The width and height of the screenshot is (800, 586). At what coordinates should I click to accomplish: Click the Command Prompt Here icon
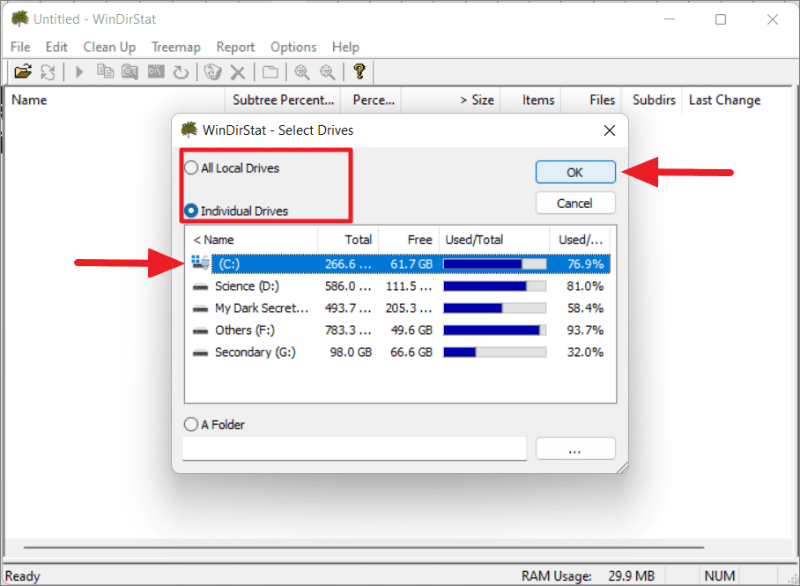155,72
